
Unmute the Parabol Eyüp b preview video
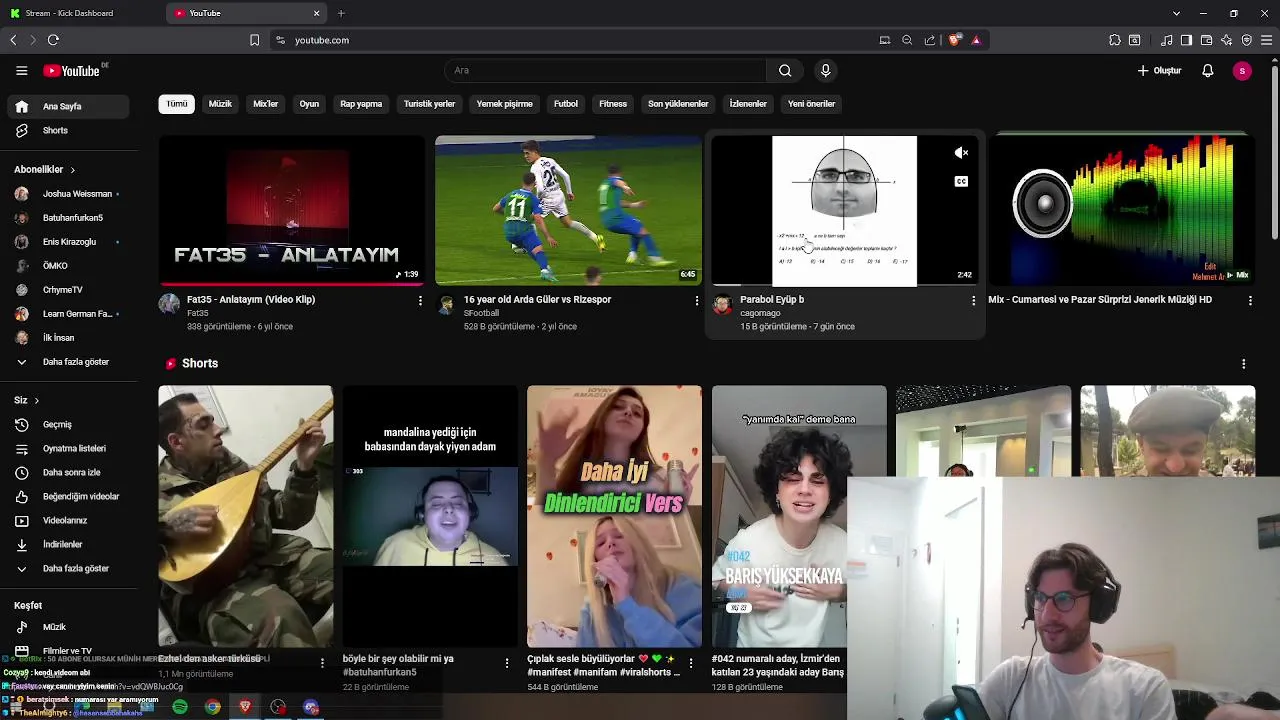pyautogui.click(x=961, y=153)
